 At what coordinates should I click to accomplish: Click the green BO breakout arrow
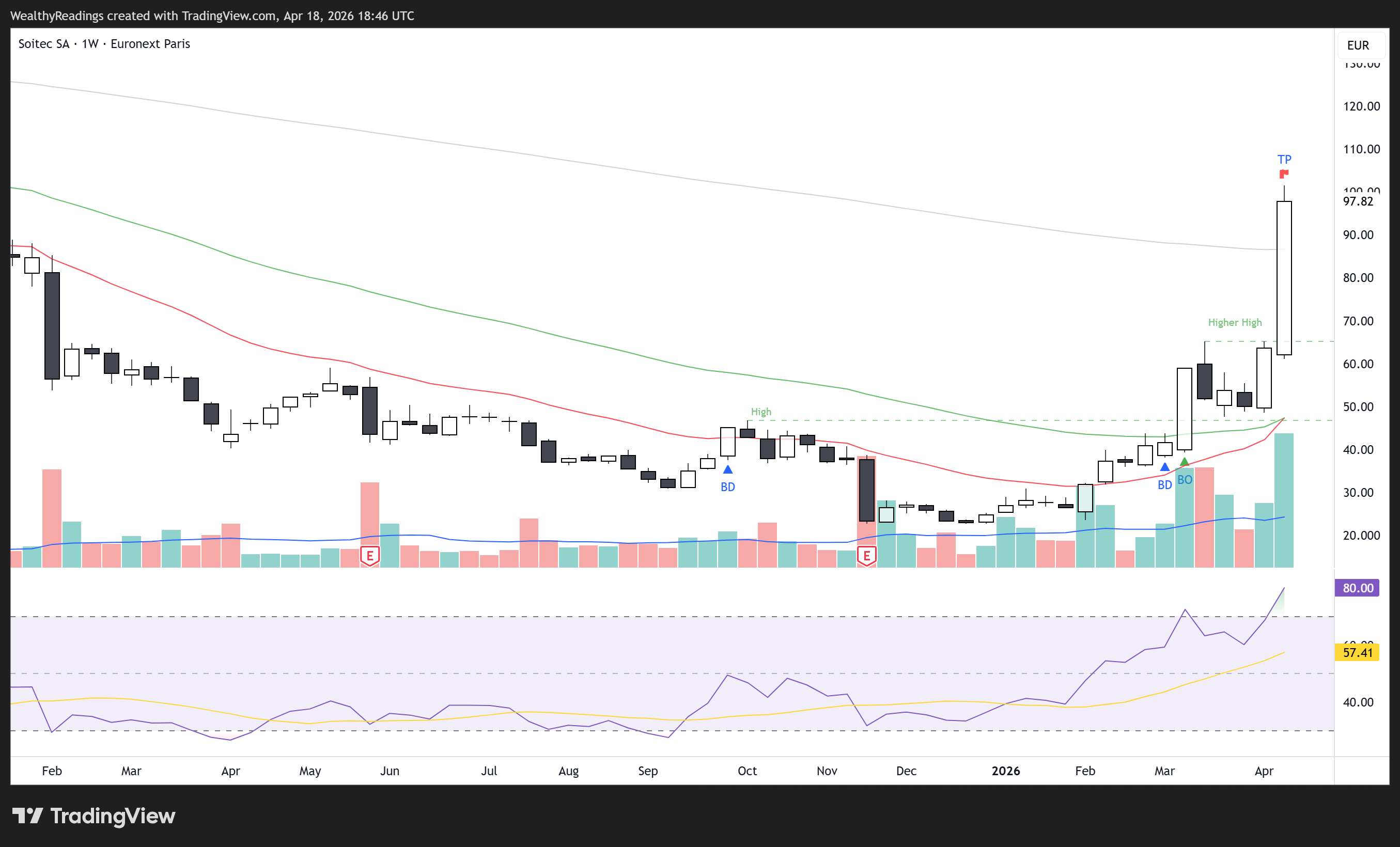point(1184,462)
